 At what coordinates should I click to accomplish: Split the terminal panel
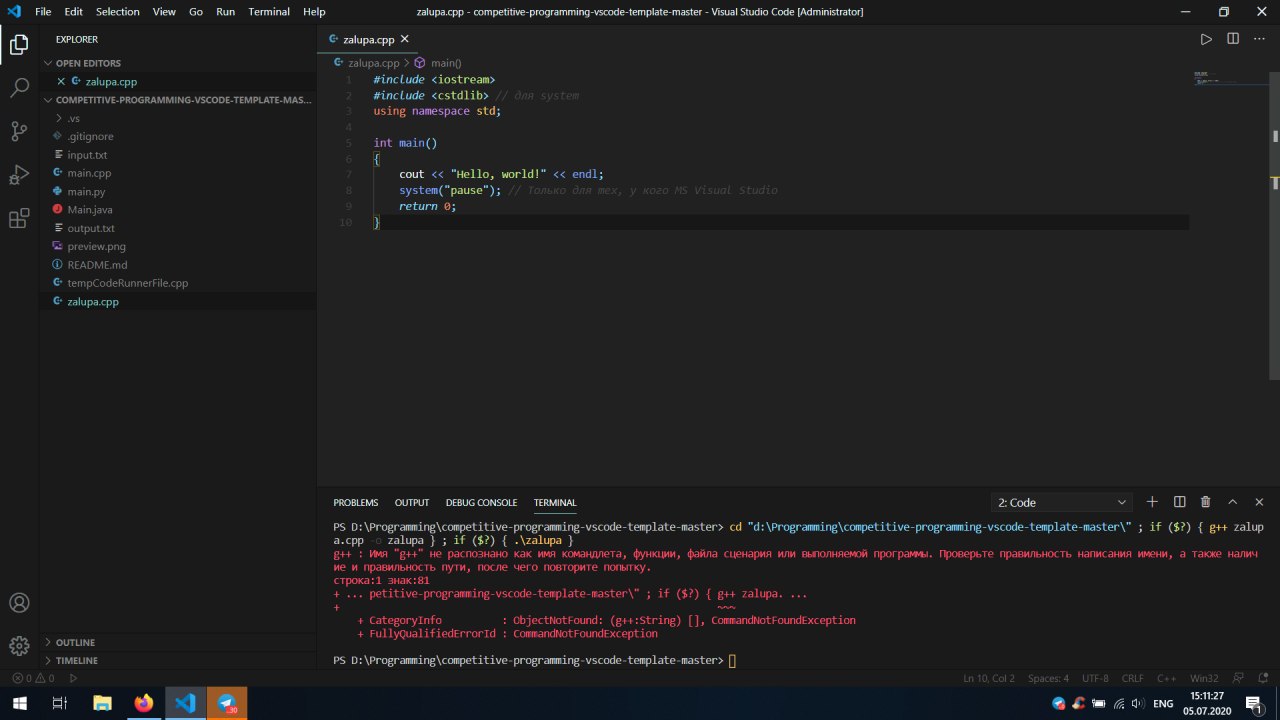pos(1179,502)
